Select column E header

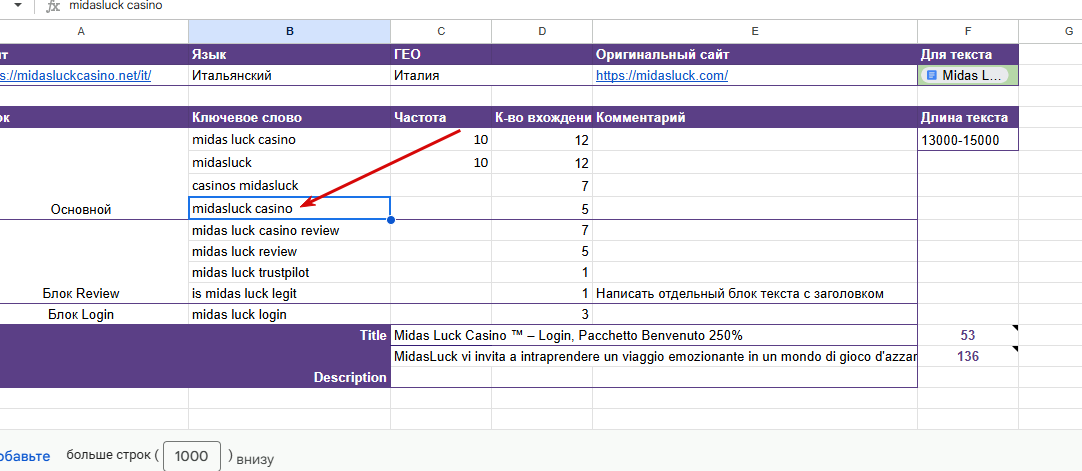click(755, 31)
